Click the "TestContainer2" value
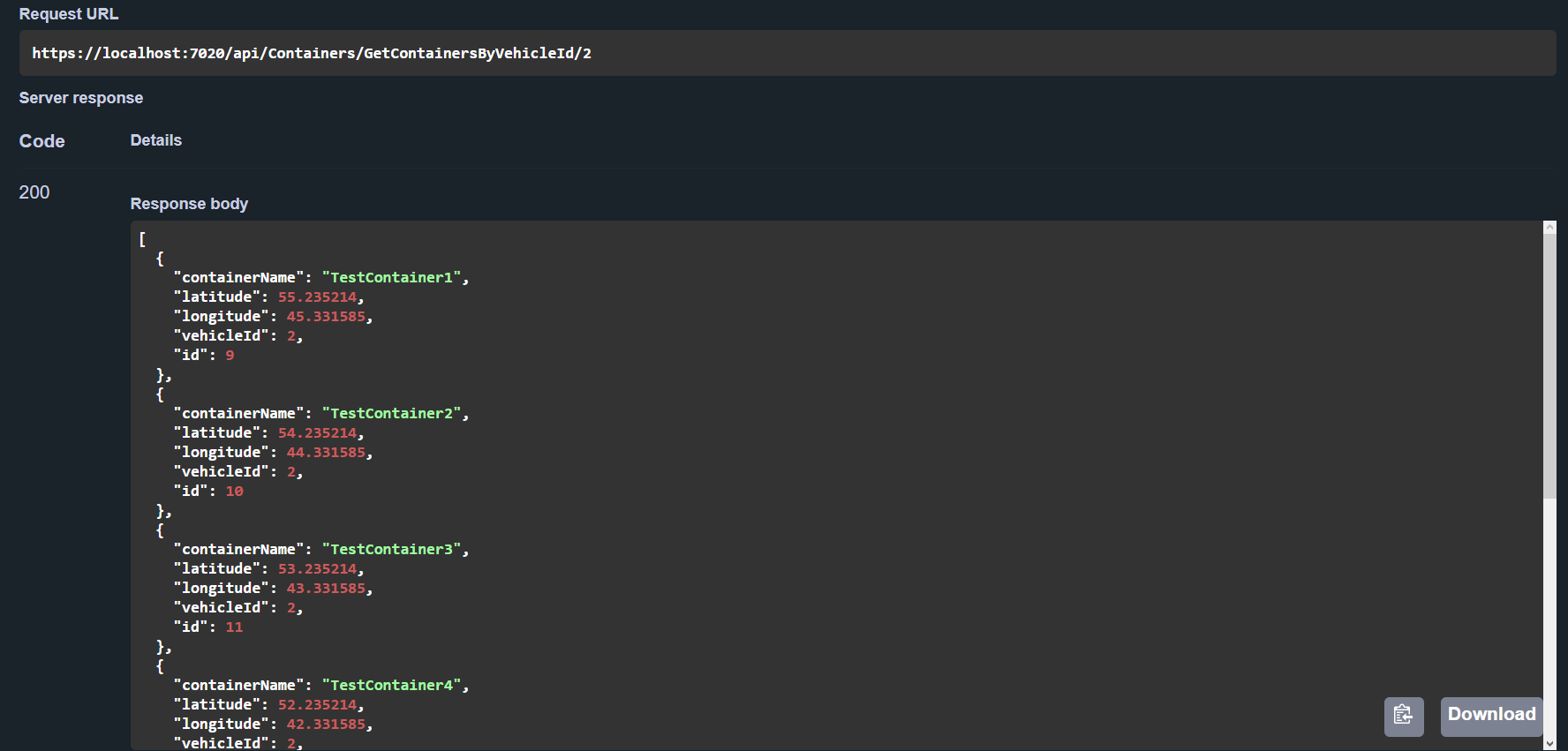1568x751 pixels. pyautogui.click(x=391, y=413)
